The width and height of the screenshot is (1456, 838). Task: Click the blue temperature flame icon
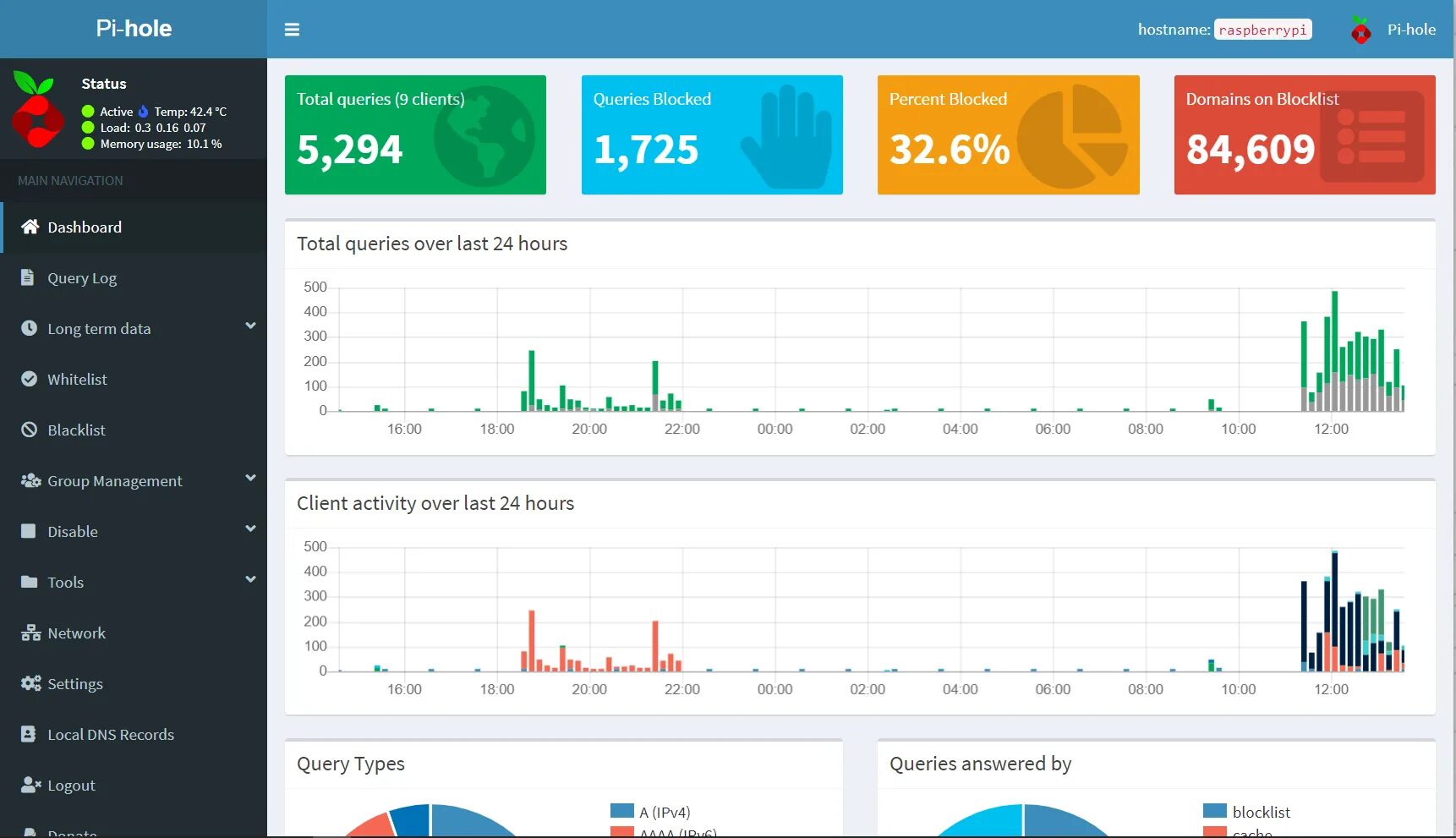(x=143, y=111)
